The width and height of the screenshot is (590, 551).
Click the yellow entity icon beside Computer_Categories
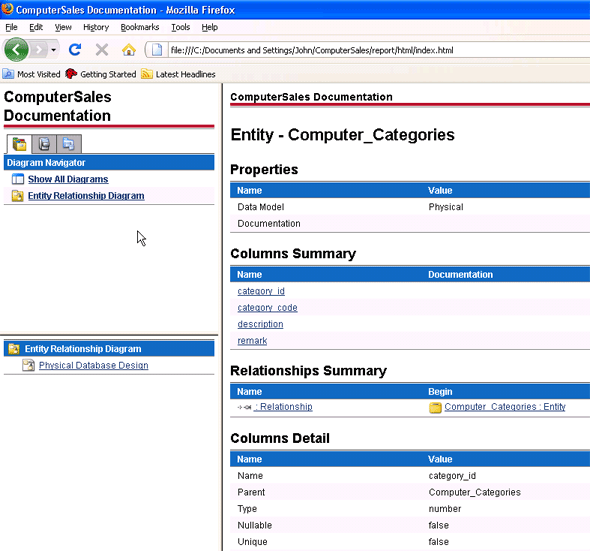pos(435,407)
